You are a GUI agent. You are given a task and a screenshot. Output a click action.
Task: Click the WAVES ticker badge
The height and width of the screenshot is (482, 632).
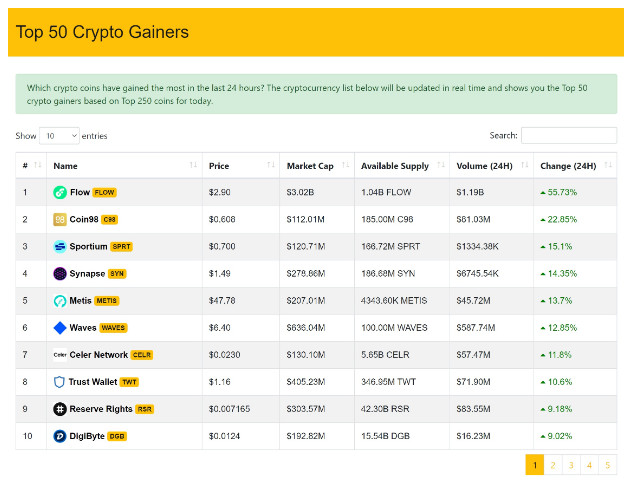click(113, 328)
